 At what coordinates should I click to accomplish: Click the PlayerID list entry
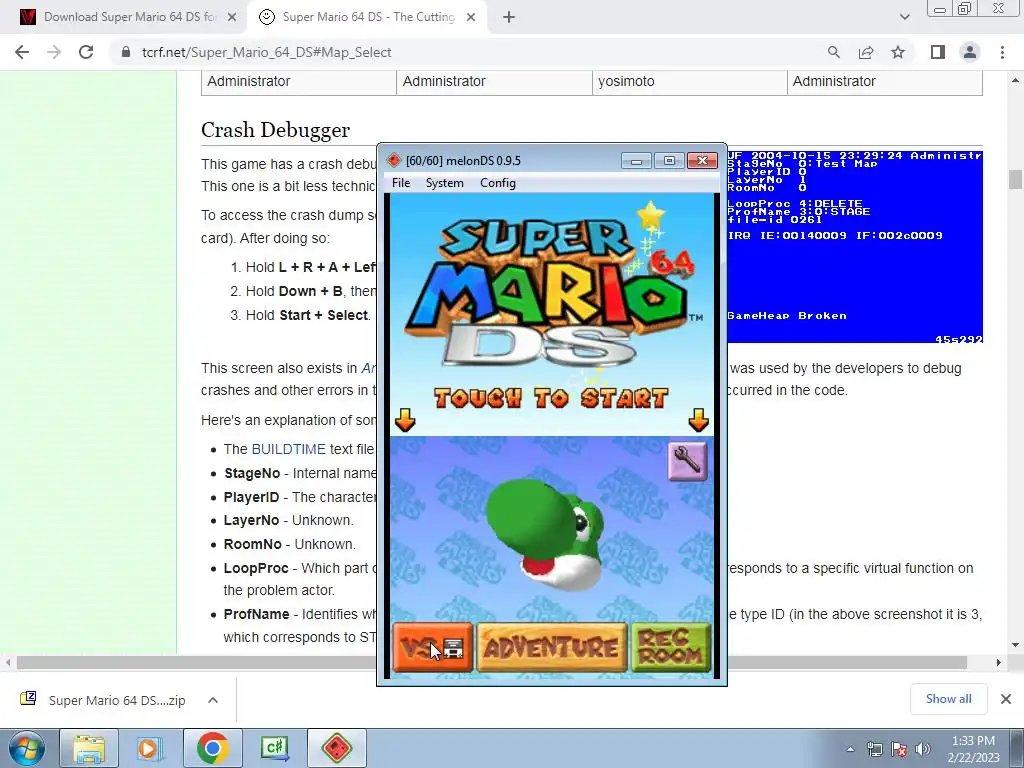[300, 497]
